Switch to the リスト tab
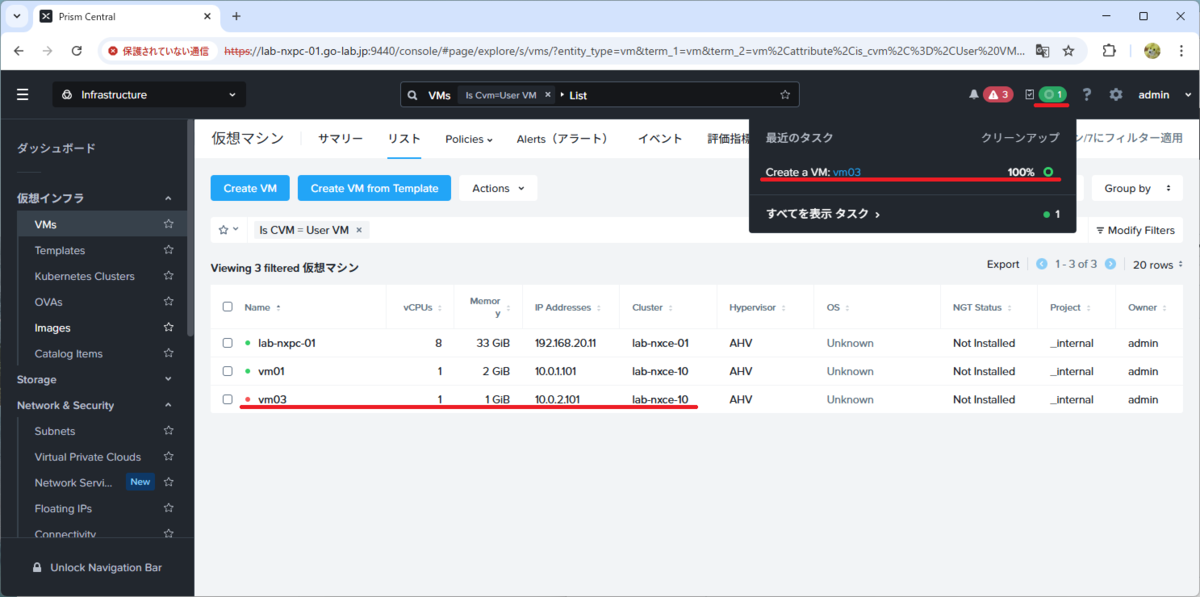The image size is (1200, 597). click(x=404, y=139)
